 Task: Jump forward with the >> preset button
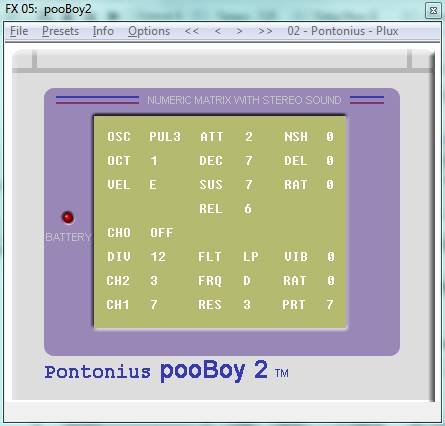[265, 31]
